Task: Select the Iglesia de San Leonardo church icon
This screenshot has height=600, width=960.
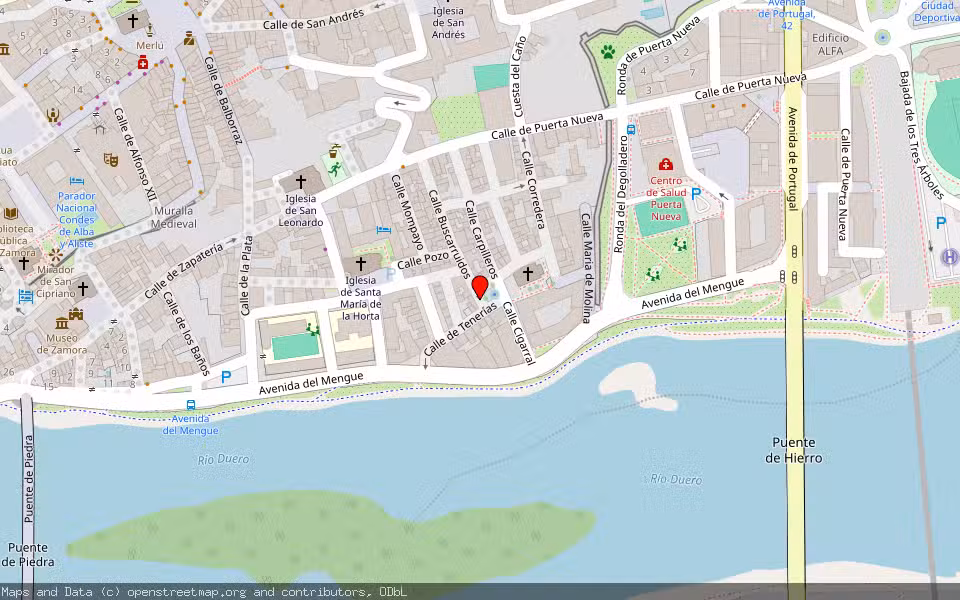Action: tap(301, 182)
